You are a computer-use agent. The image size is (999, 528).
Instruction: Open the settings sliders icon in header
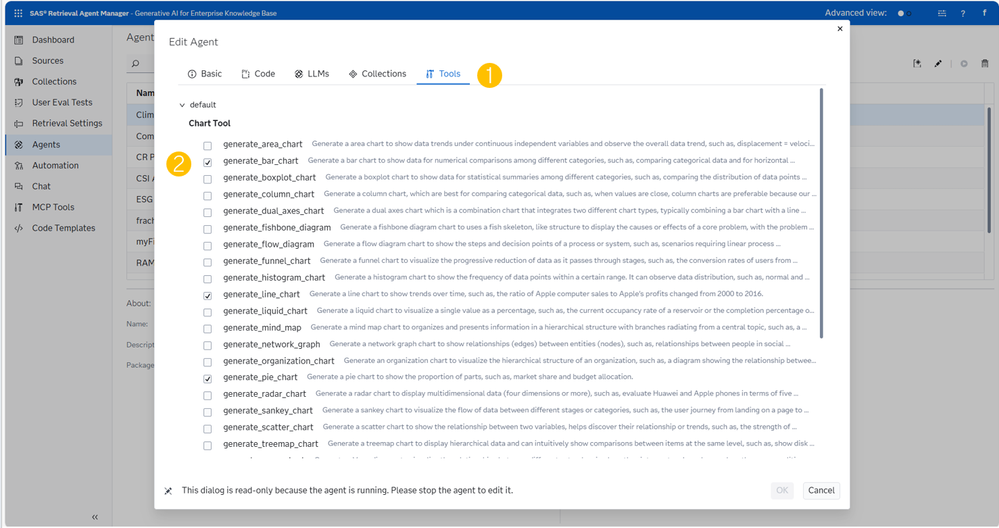point(942,13)
